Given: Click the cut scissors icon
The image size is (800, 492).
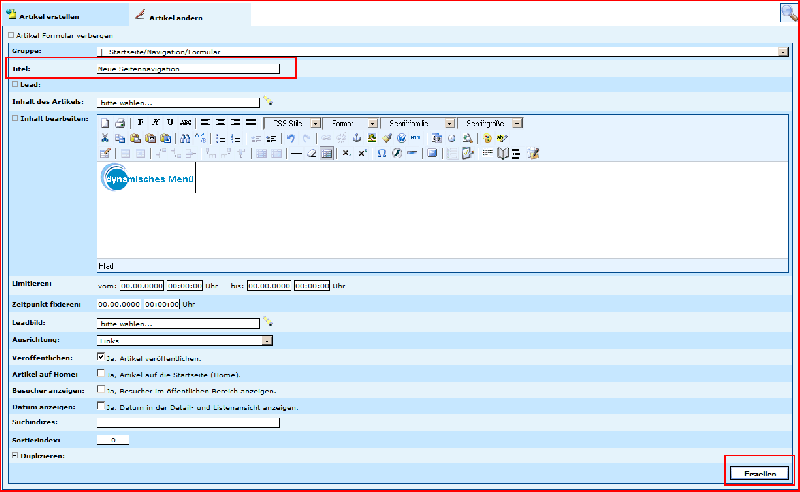Looking at the screenshot, I should click(x=105, y=138).
